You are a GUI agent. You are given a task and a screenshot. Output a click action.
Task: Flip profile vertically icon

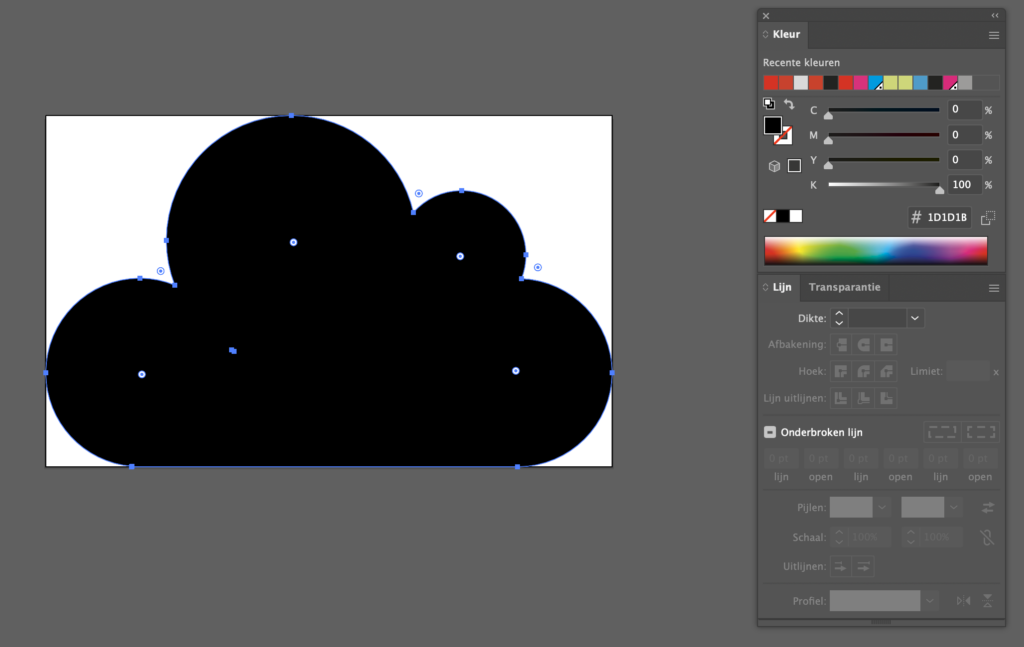[987, 601]
